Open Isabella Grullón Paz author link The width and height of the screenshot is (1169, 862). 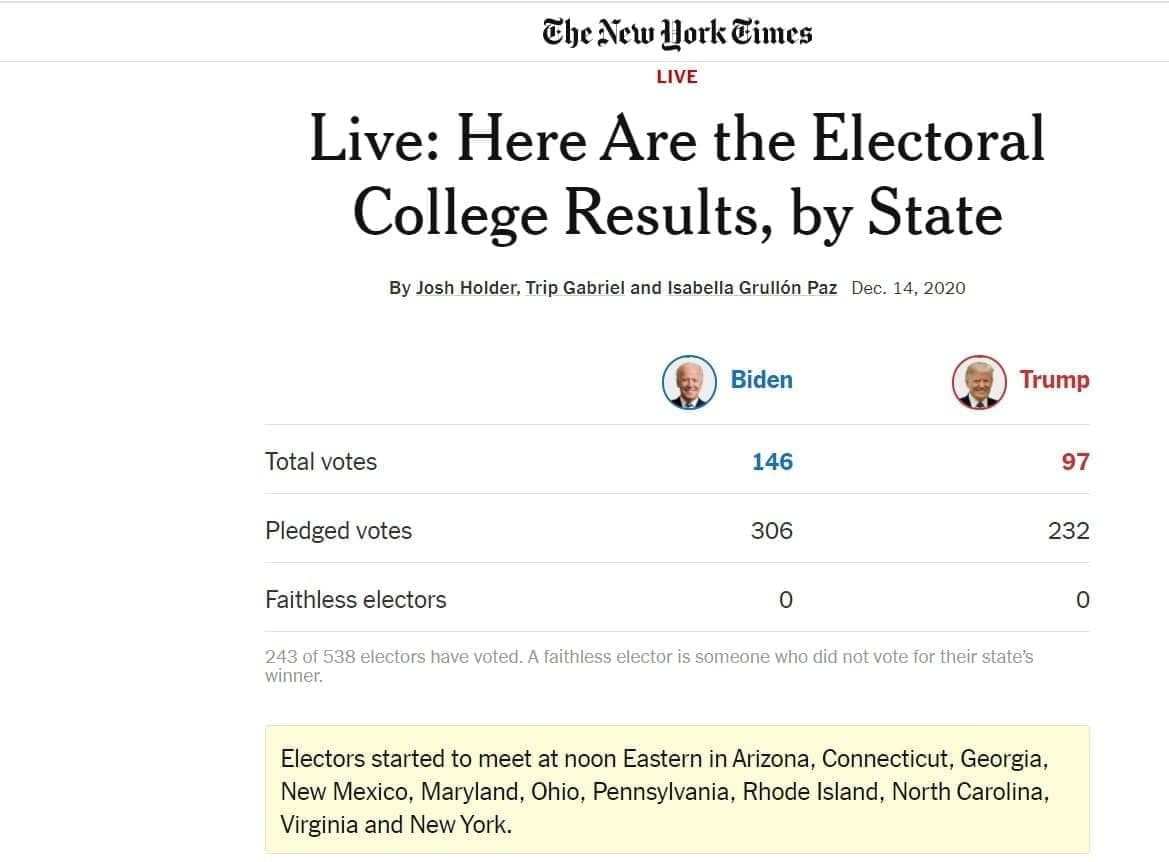coord(752,288)
